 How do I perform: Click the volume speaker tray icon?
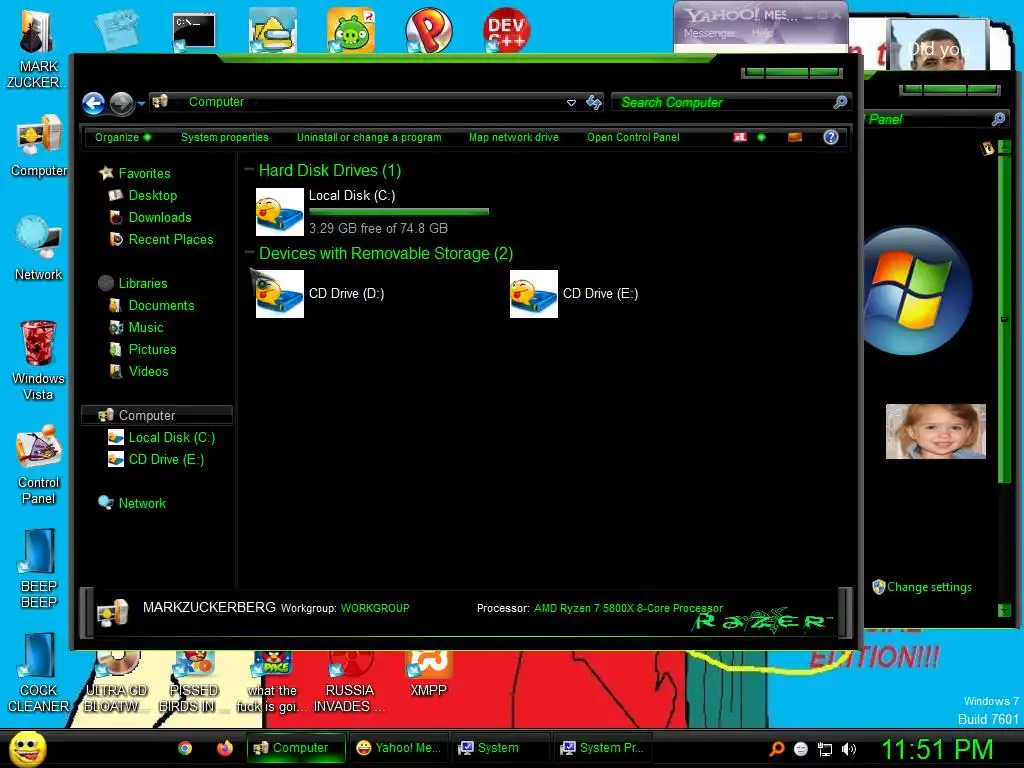[x=849, y=749]
